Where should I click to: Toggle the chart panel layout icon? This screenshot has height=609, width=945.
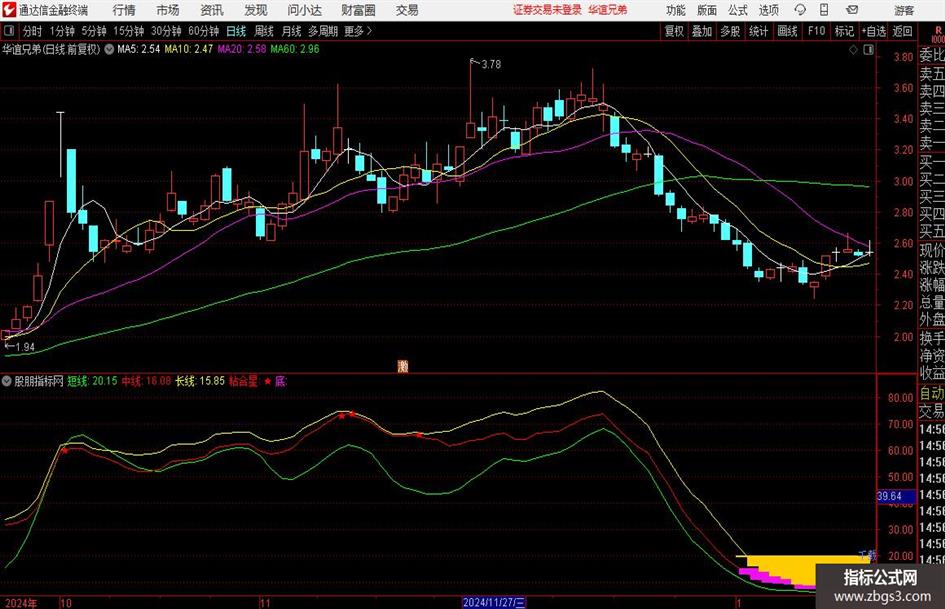coord(868,50)
